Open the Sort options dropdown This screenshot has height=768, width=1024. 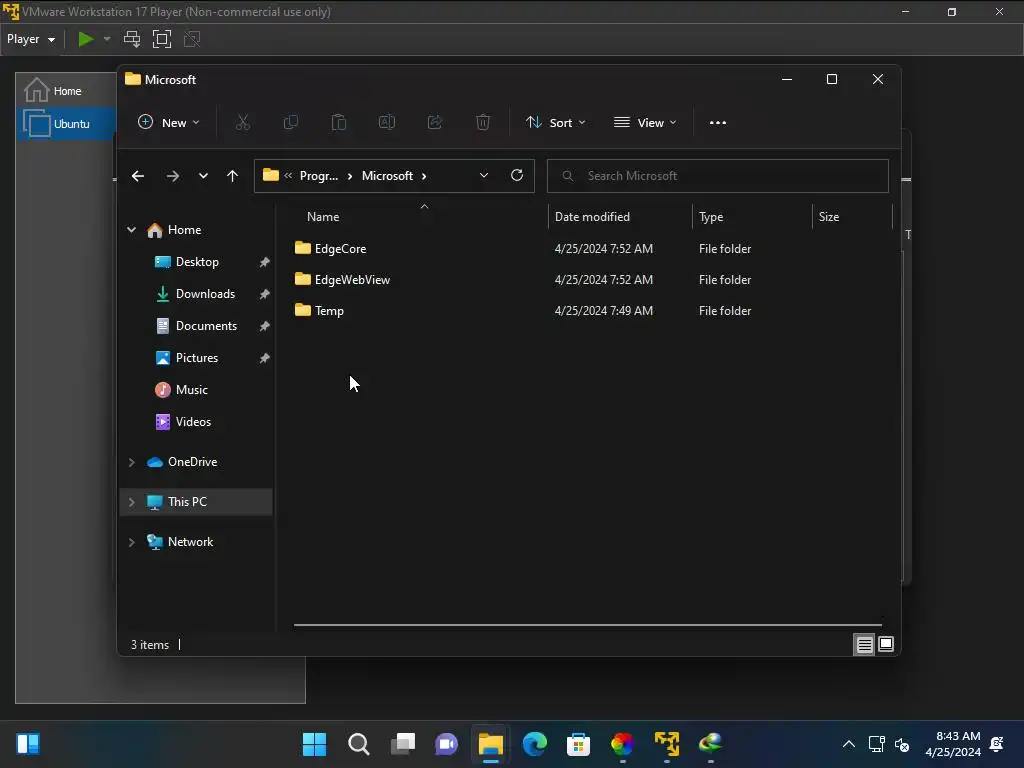[556, 123]
